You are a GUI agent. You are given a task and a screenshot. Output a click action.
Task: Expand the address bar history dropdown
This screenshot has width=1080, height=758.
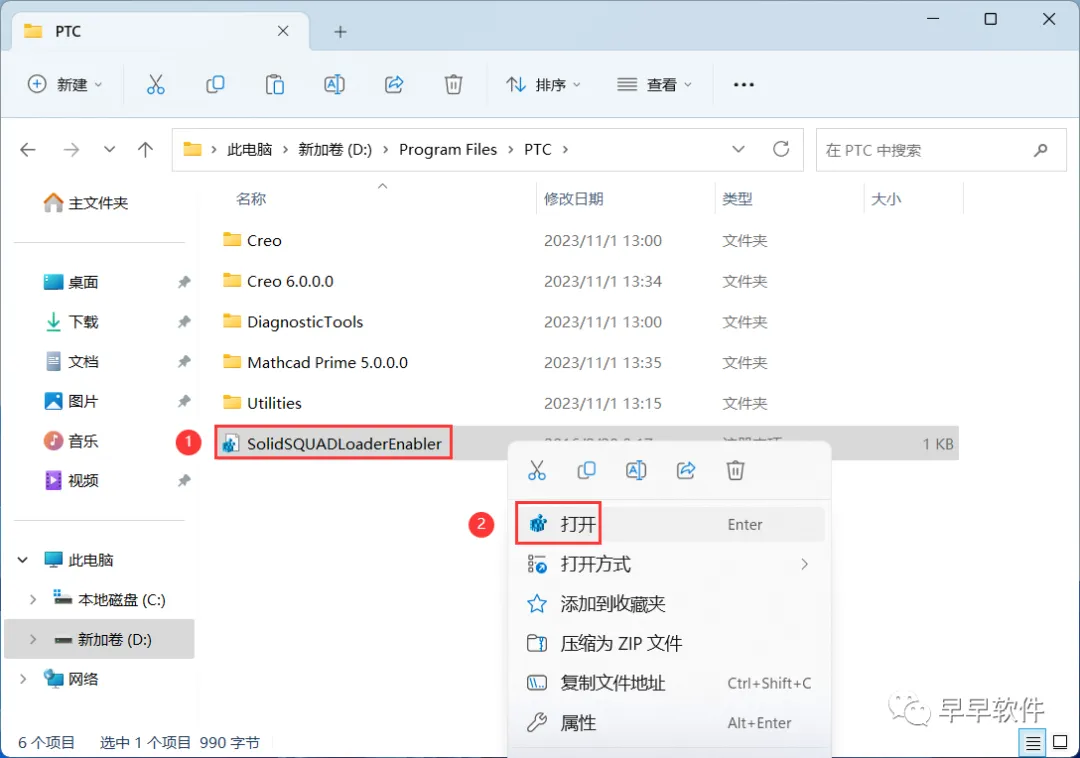[x=738, y=149]
